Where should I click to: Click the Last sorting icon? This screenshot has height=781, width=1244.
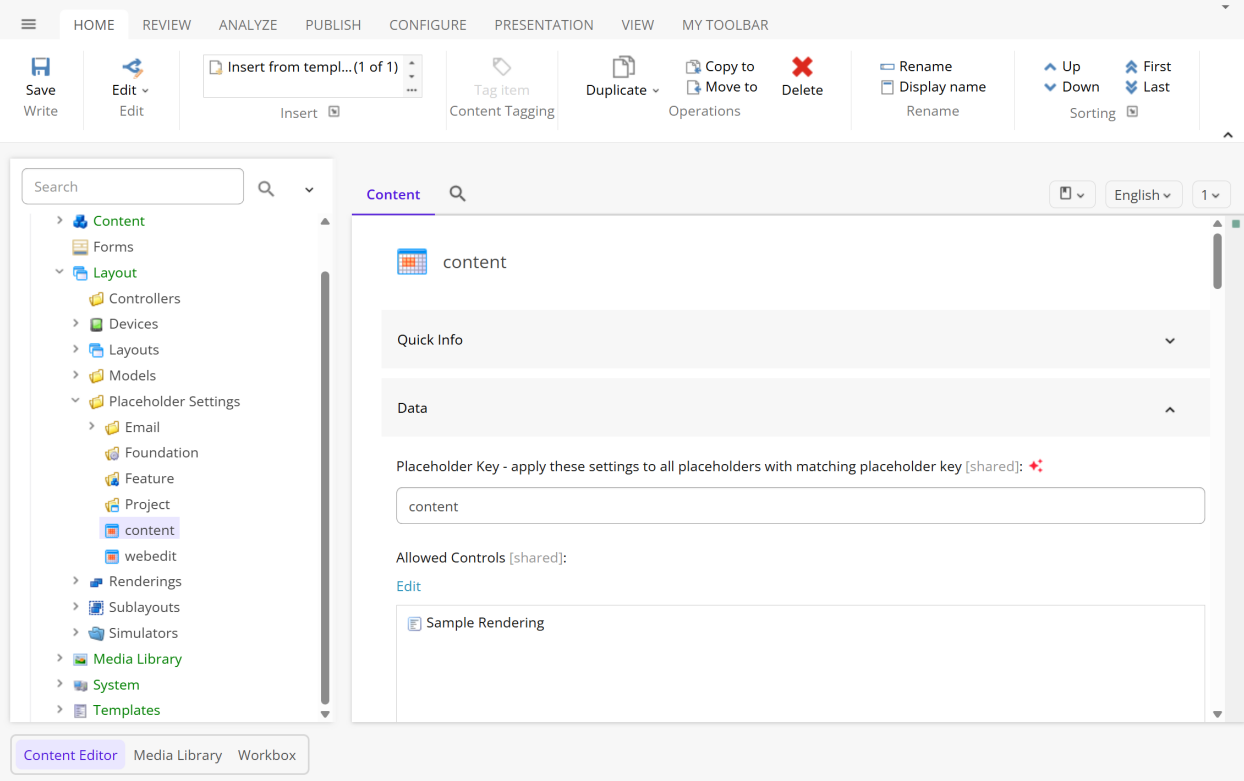1131,87
